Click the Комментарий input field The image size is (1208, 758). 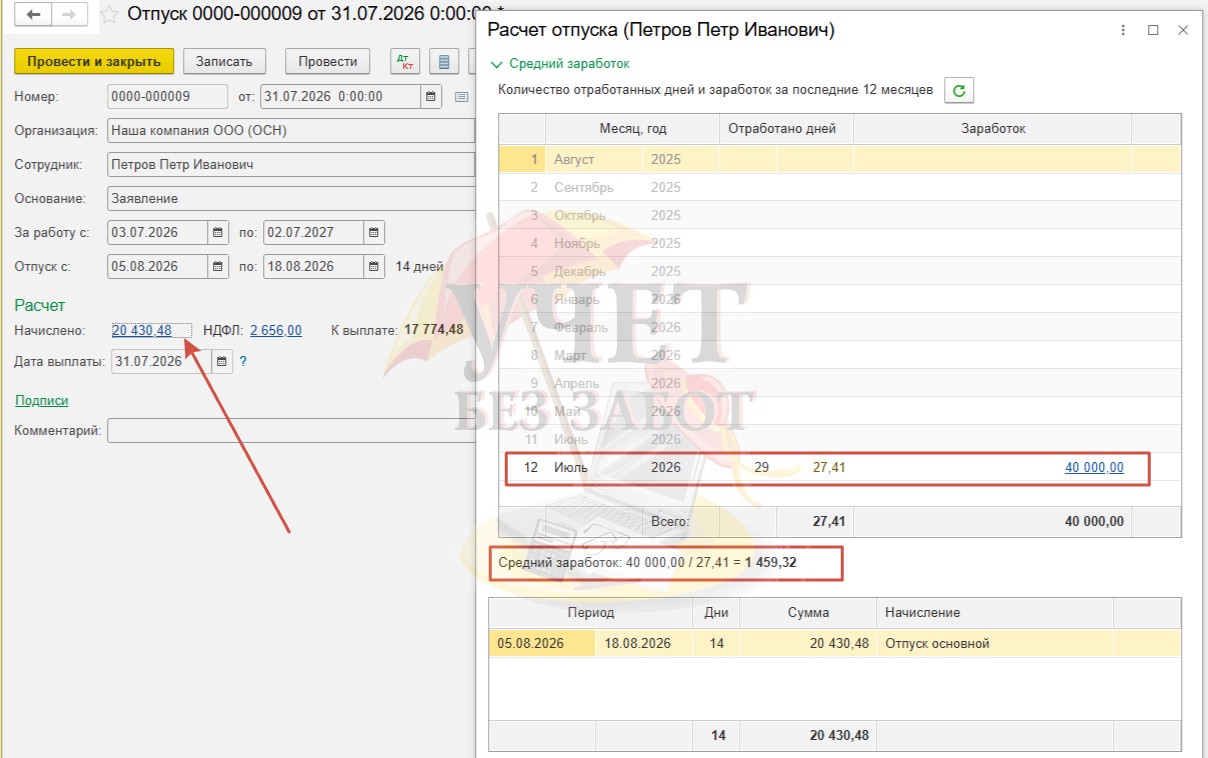click(x=291, y=430)
